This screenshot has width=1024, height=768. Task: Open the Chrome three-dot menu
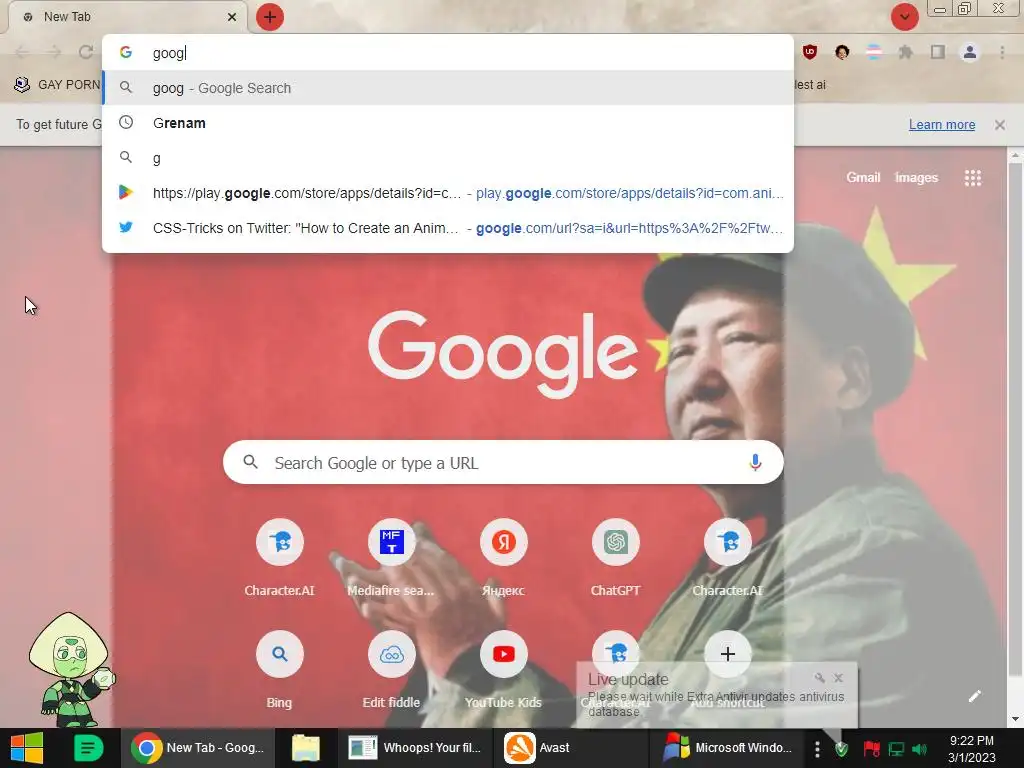coord(1002,52)
